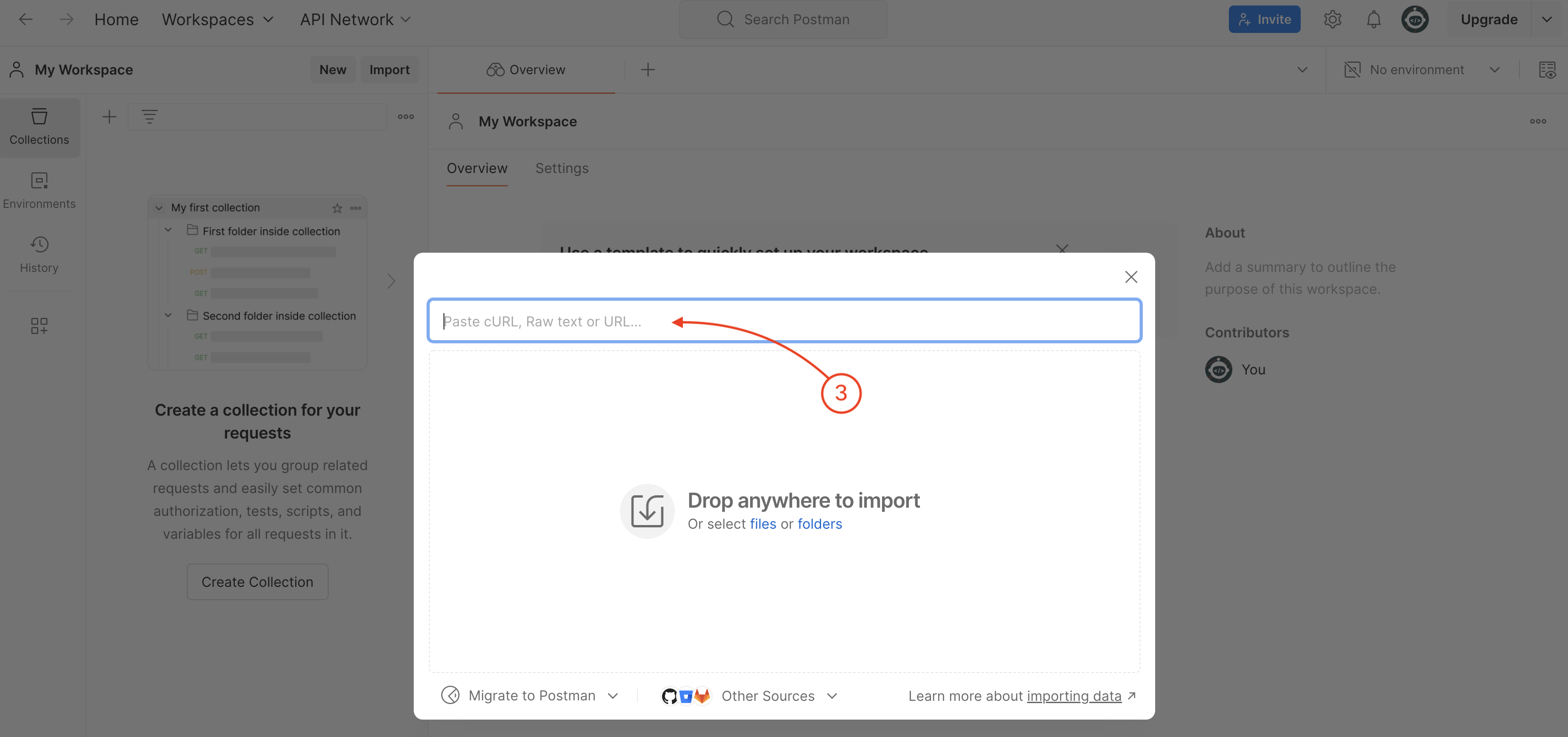Click the Paste cURL, Raw text or URL field

tap(784, 321)
